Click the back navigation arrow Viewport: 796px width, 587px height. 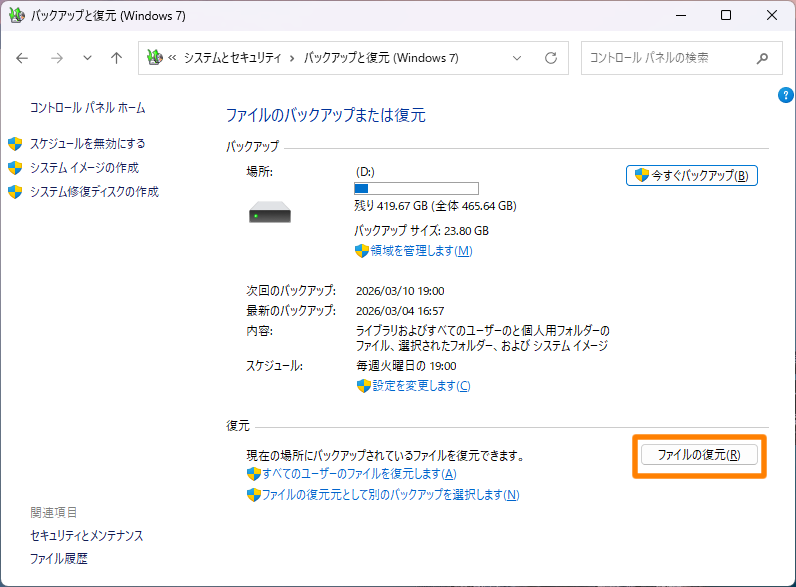(22, 58)
